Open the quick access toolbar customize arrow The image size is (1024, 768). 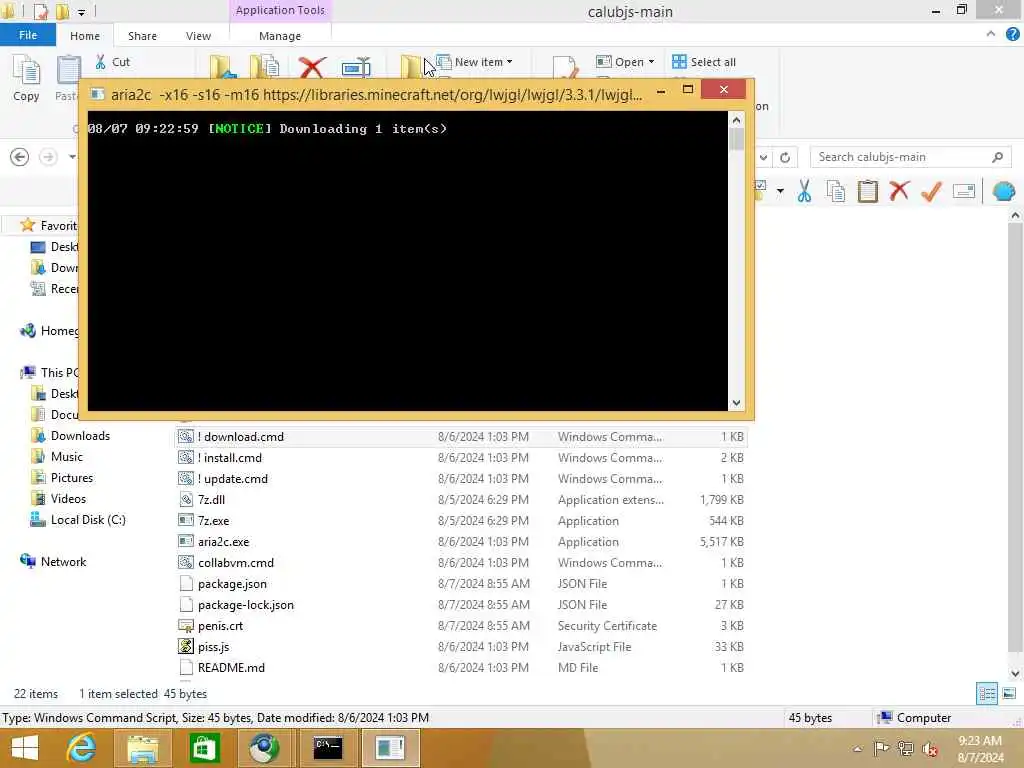click(x=81, y=12)
